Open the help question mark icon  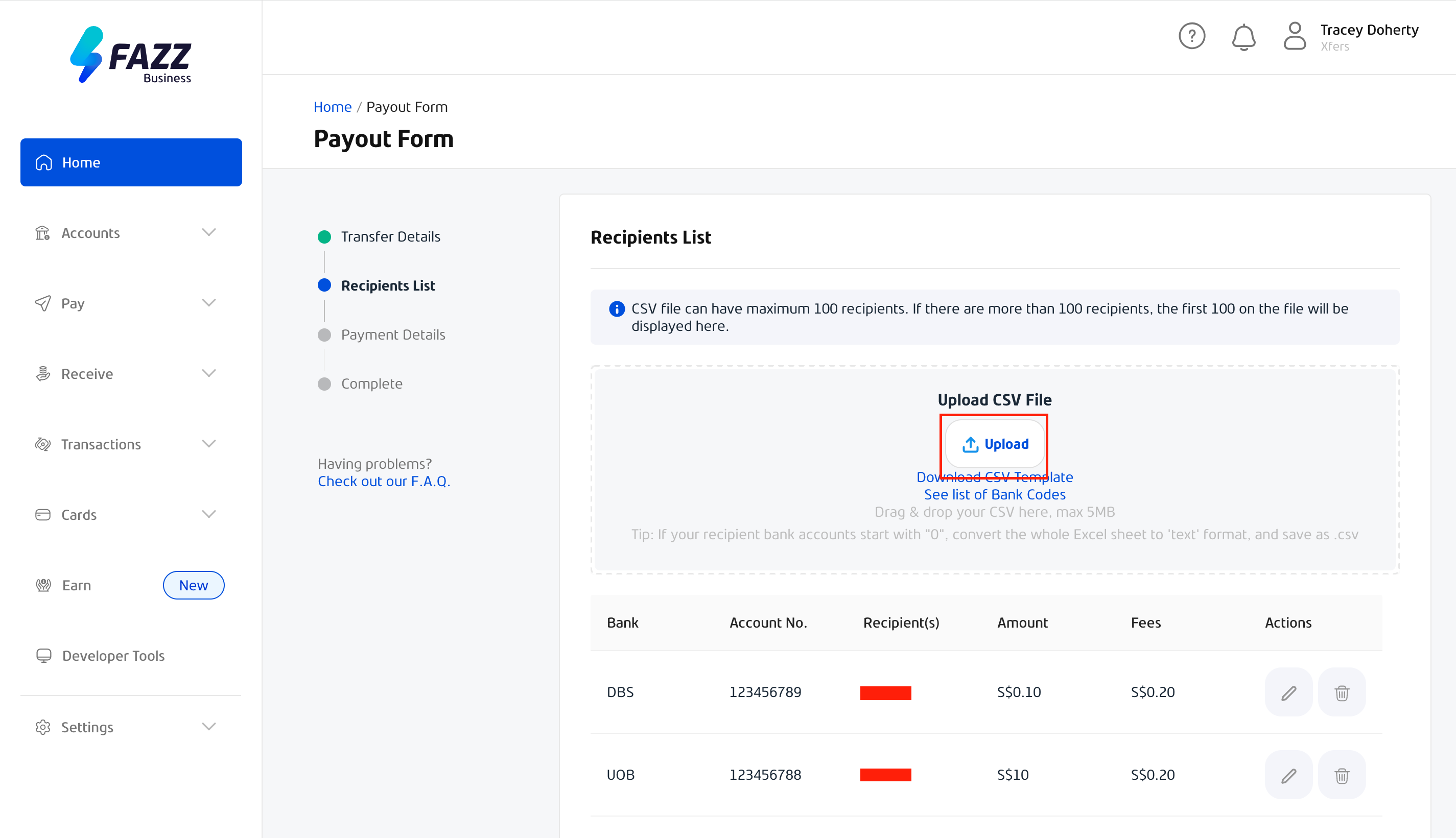1192,36
